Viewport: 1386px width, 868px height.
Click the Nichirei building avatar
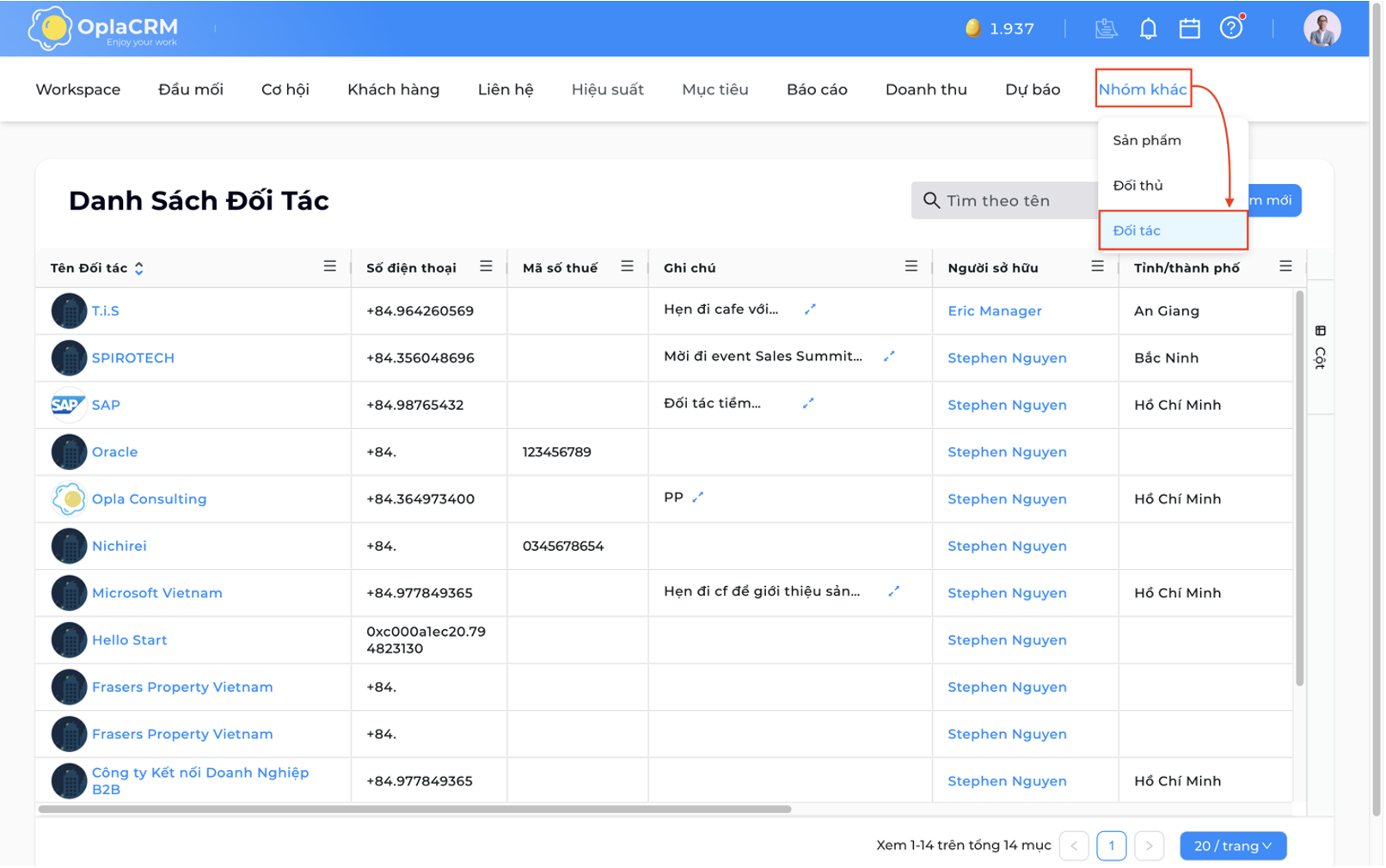point(68,546)
